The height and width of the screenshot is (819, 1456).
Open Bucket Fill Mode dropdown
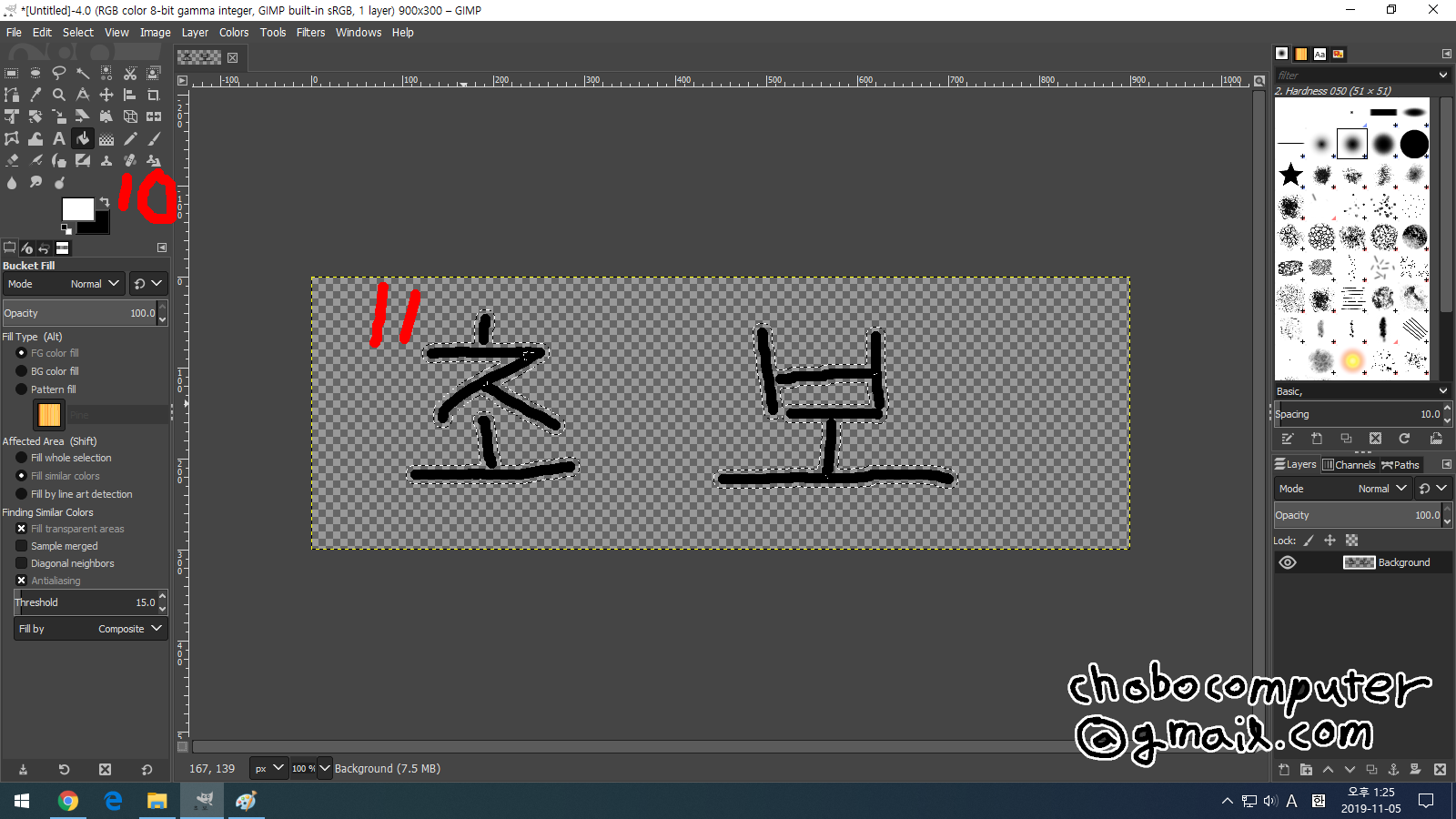[x=64, y=284]
